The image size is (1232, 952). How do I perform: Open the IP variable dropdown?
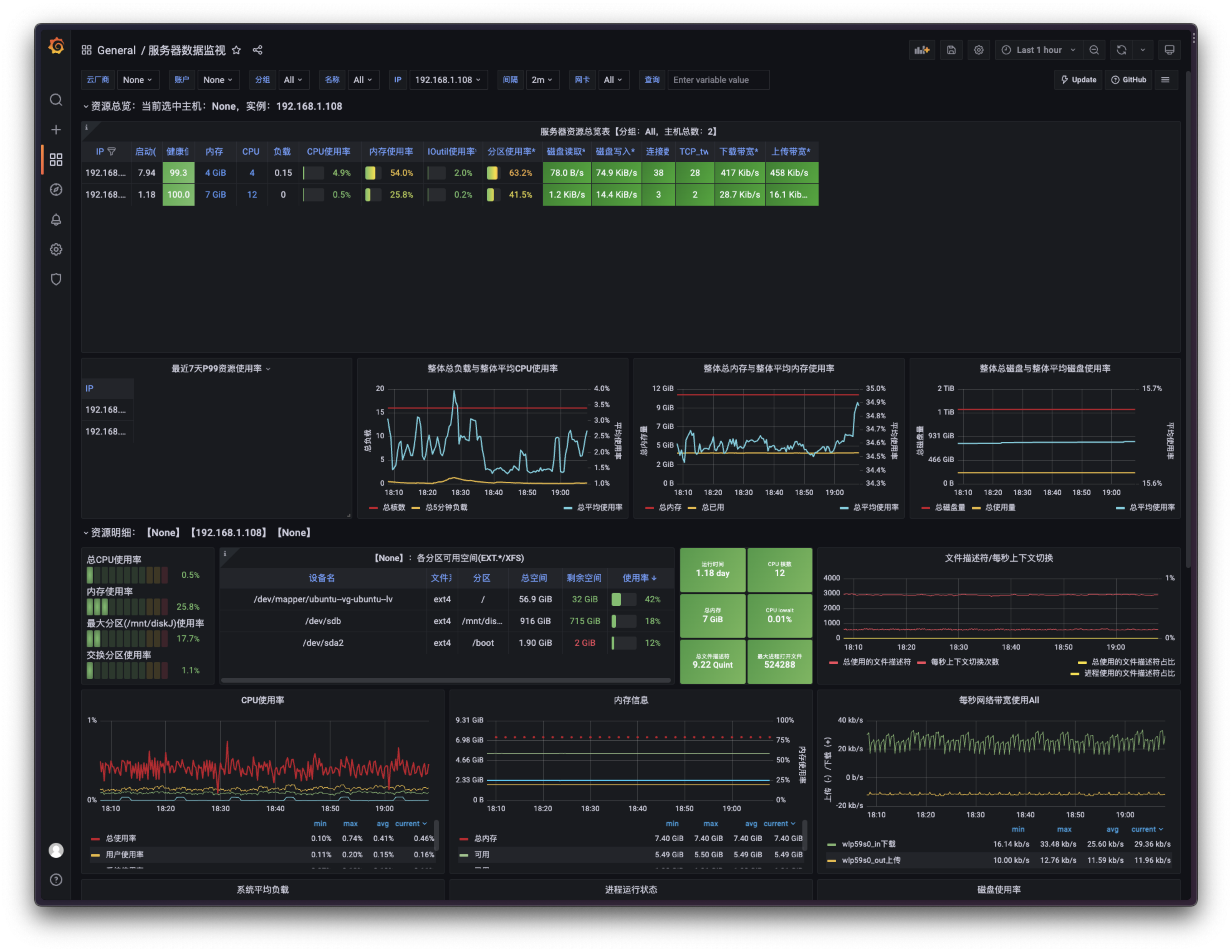click(x=449, y=79)
